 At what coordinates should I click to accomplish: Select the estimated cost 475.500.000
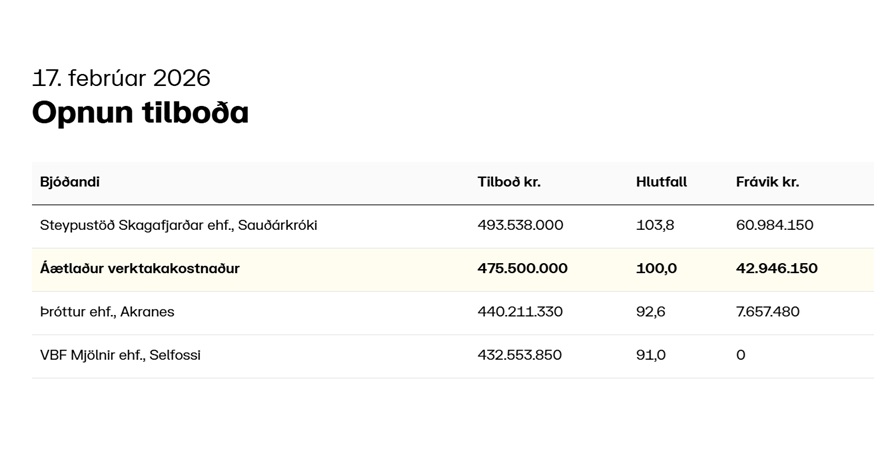(x=522, y=269)
